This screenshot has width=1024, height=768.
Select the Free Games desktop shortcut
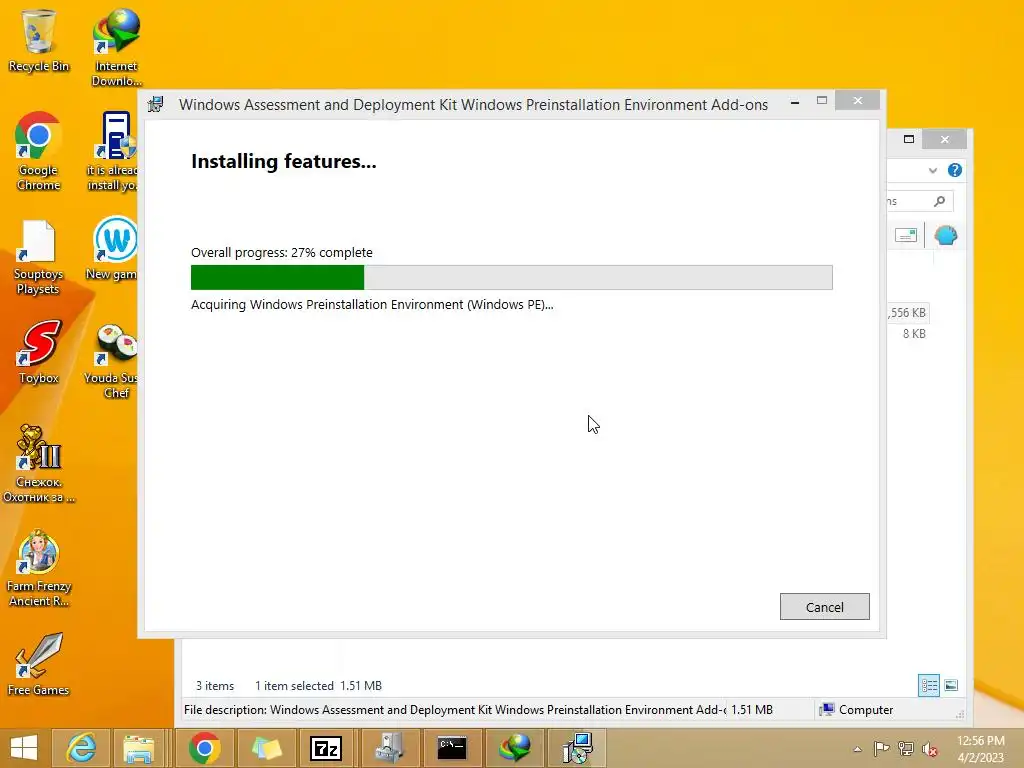tap(39, 664)
